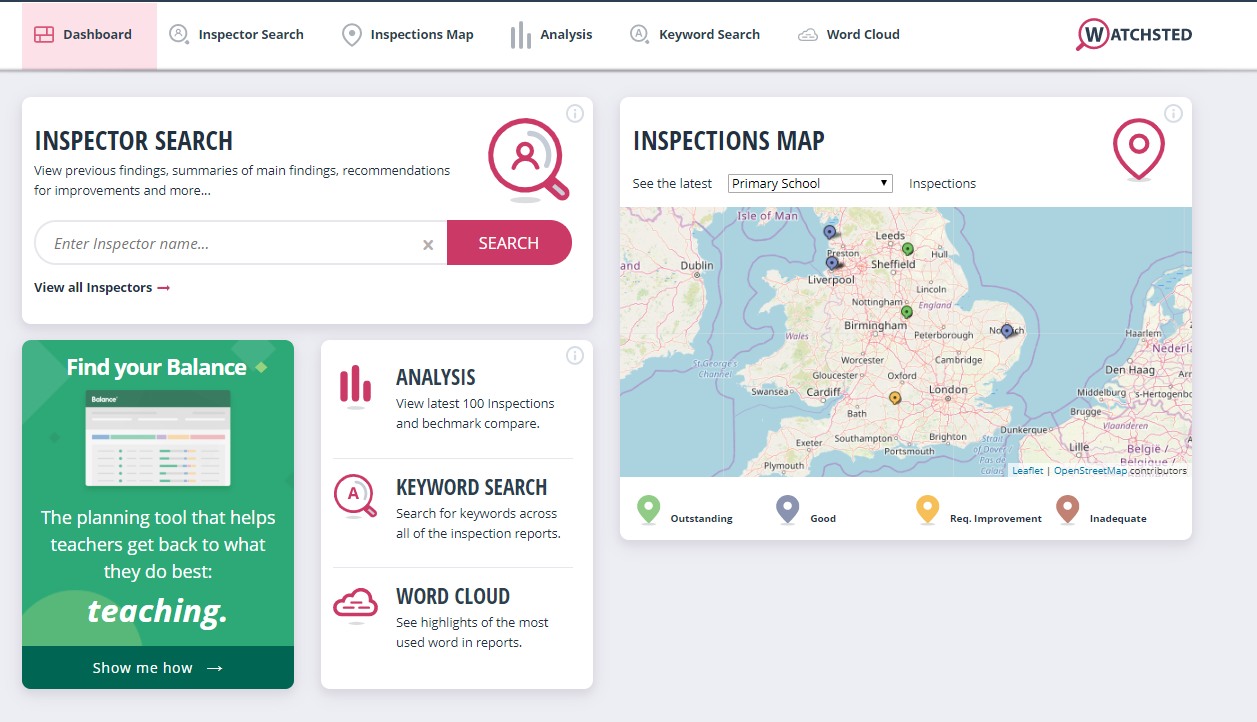
Task: Switch to the Inspector Search tab
Action: tap(237, 35)
